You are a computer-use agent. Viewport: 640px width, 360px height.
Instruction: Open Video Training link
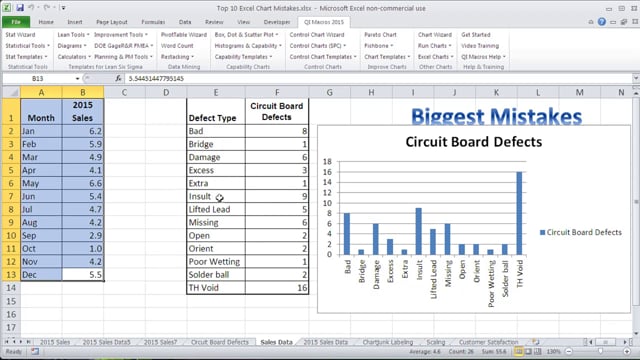click(x=480, y=46)
